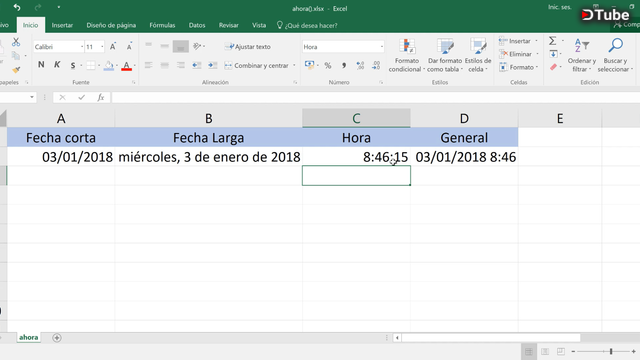Toggle italic with K button
The height and width of the screenshot is (360, 640).
tap(57, 65)
